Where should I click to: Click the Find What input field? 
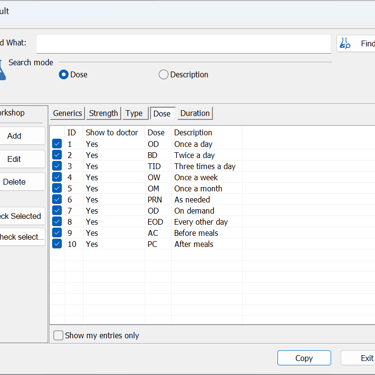pyautogui.click(x=184, y=44)
